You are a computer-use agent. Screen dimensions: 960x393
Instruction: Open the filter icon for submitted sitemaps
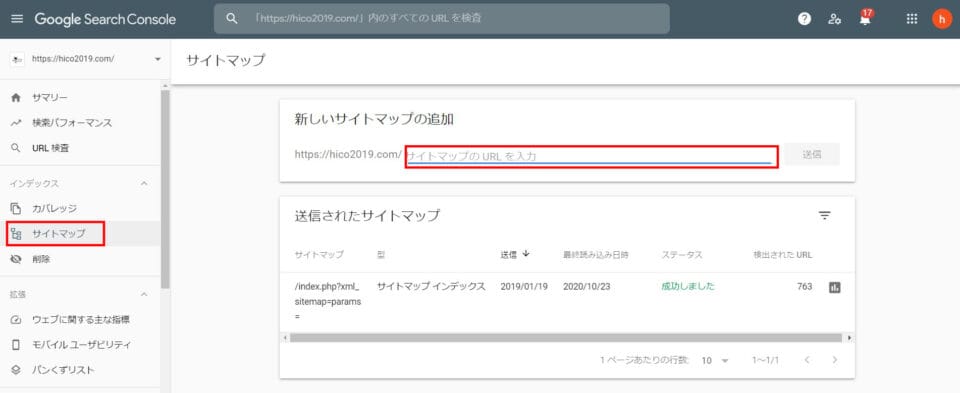(825, 215)
